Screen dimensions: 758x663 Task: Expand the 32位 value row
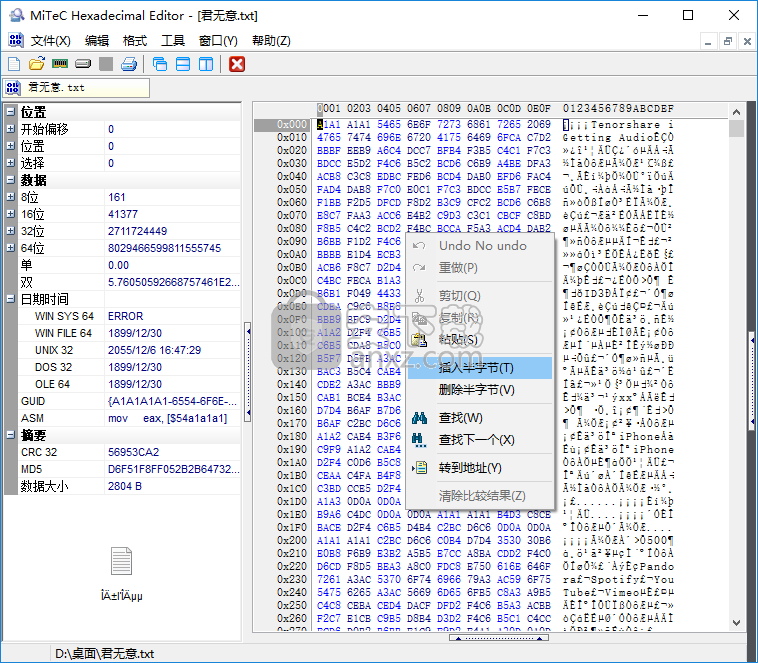11,231
